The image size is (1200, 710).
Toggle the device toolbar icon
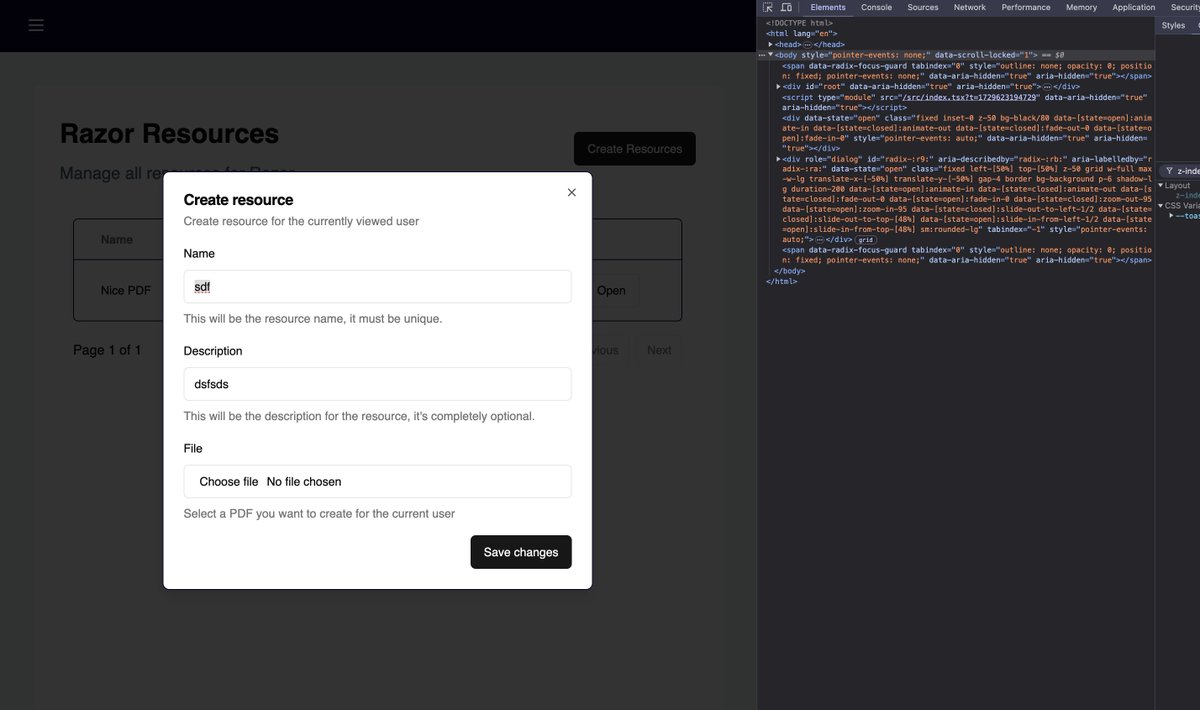[787, 7]
